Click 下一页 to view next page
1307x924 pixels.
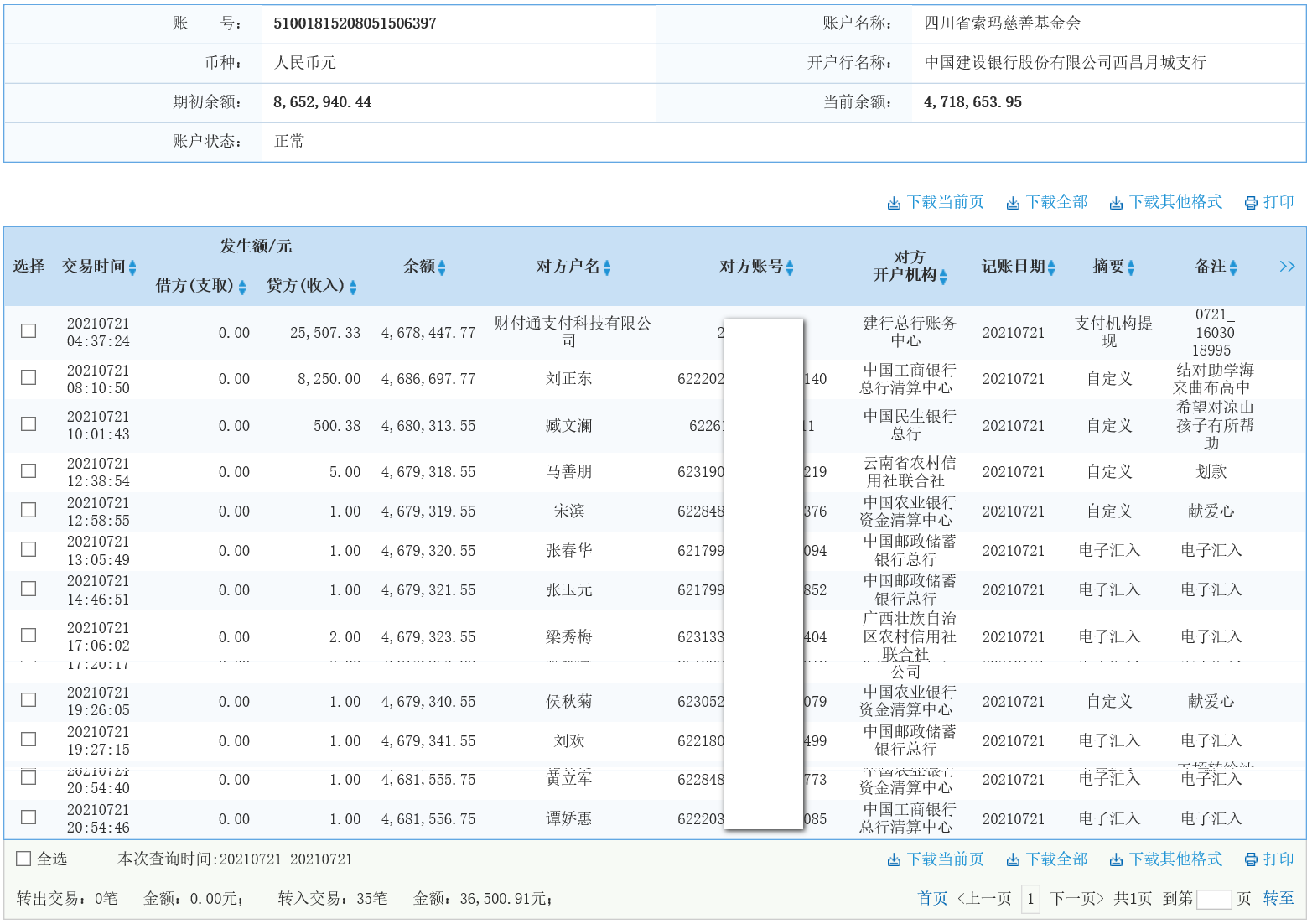[x=1076, y=898]
